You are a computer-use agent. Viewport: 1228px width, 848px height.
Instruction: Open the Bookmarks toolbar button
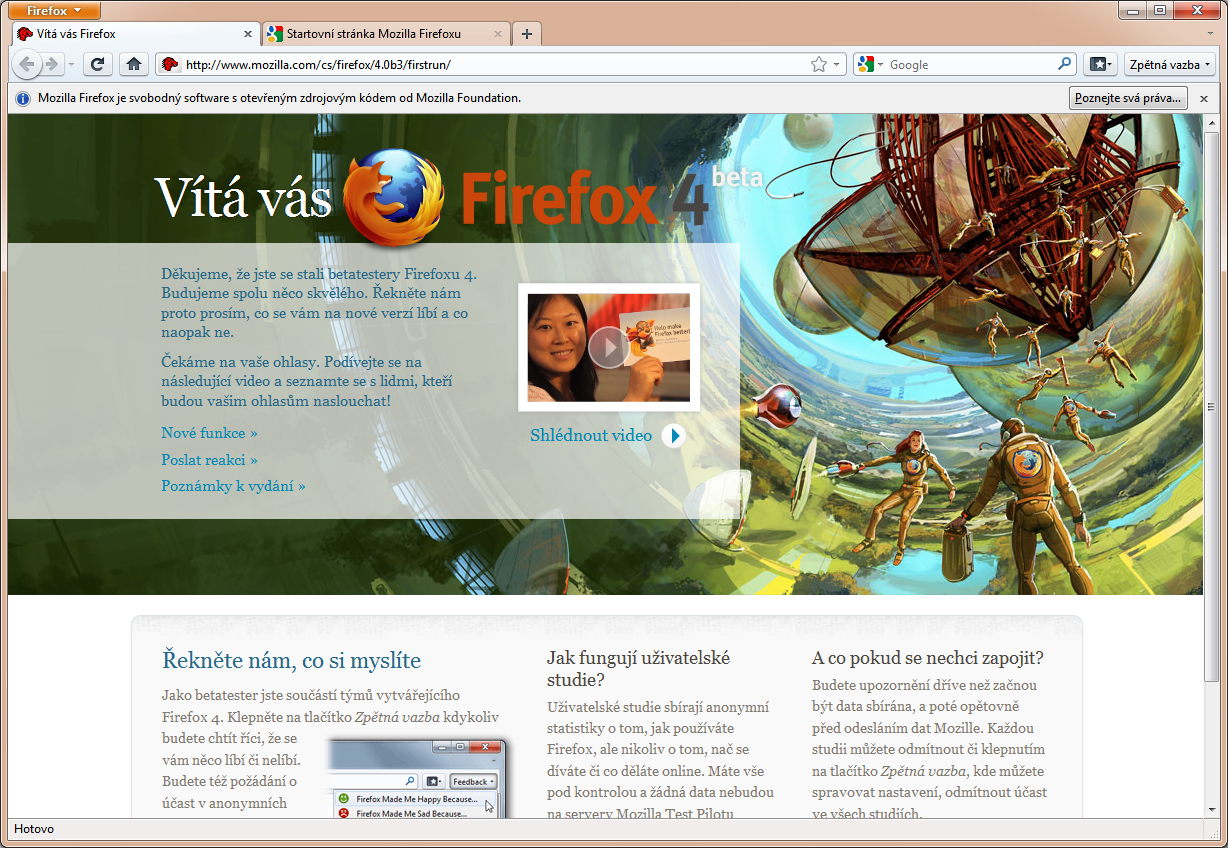[1100, 64]
